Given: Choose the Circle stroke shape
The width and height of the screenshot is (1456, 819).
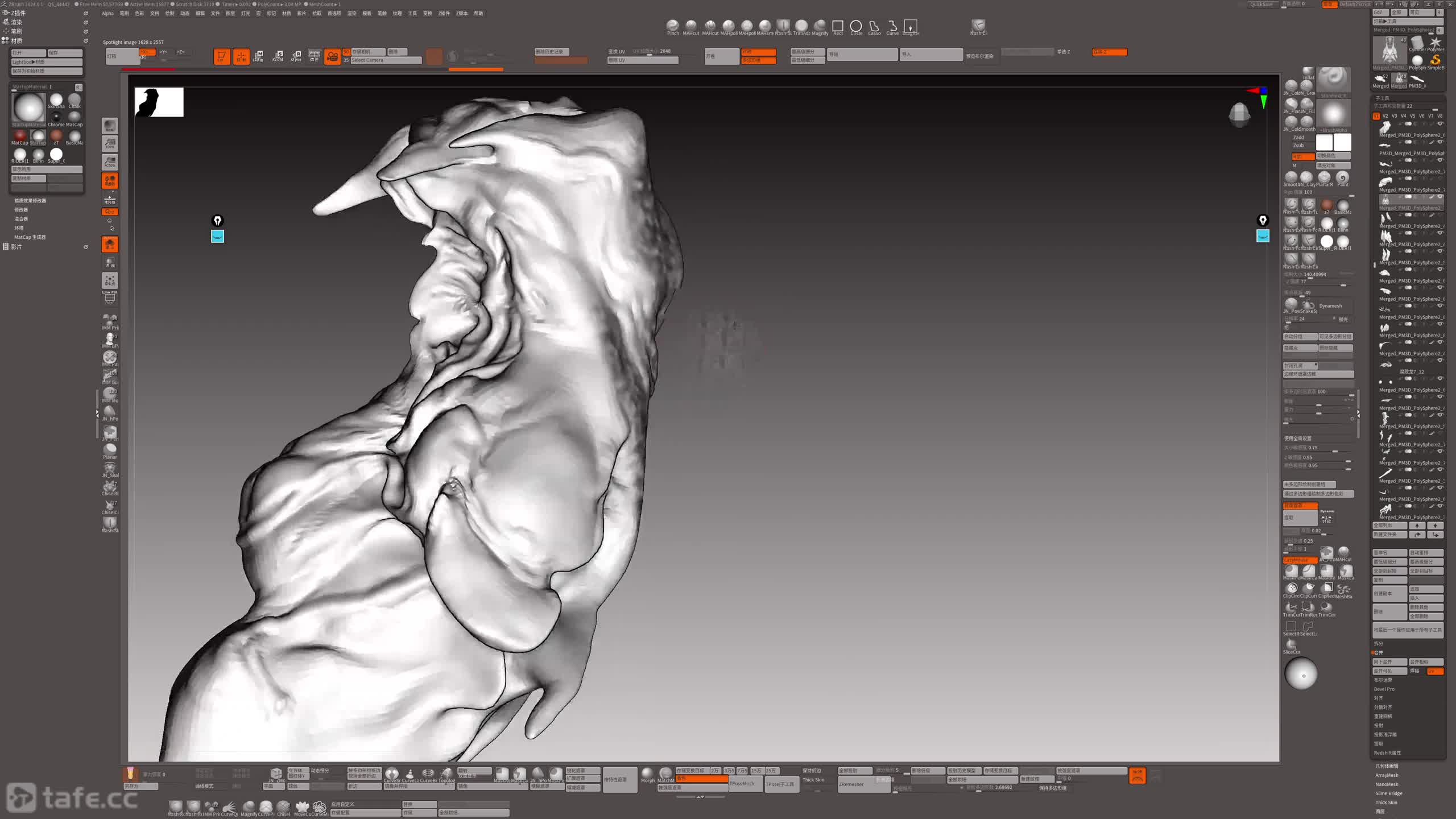Looking at the screenshot, I should [855, 26].
